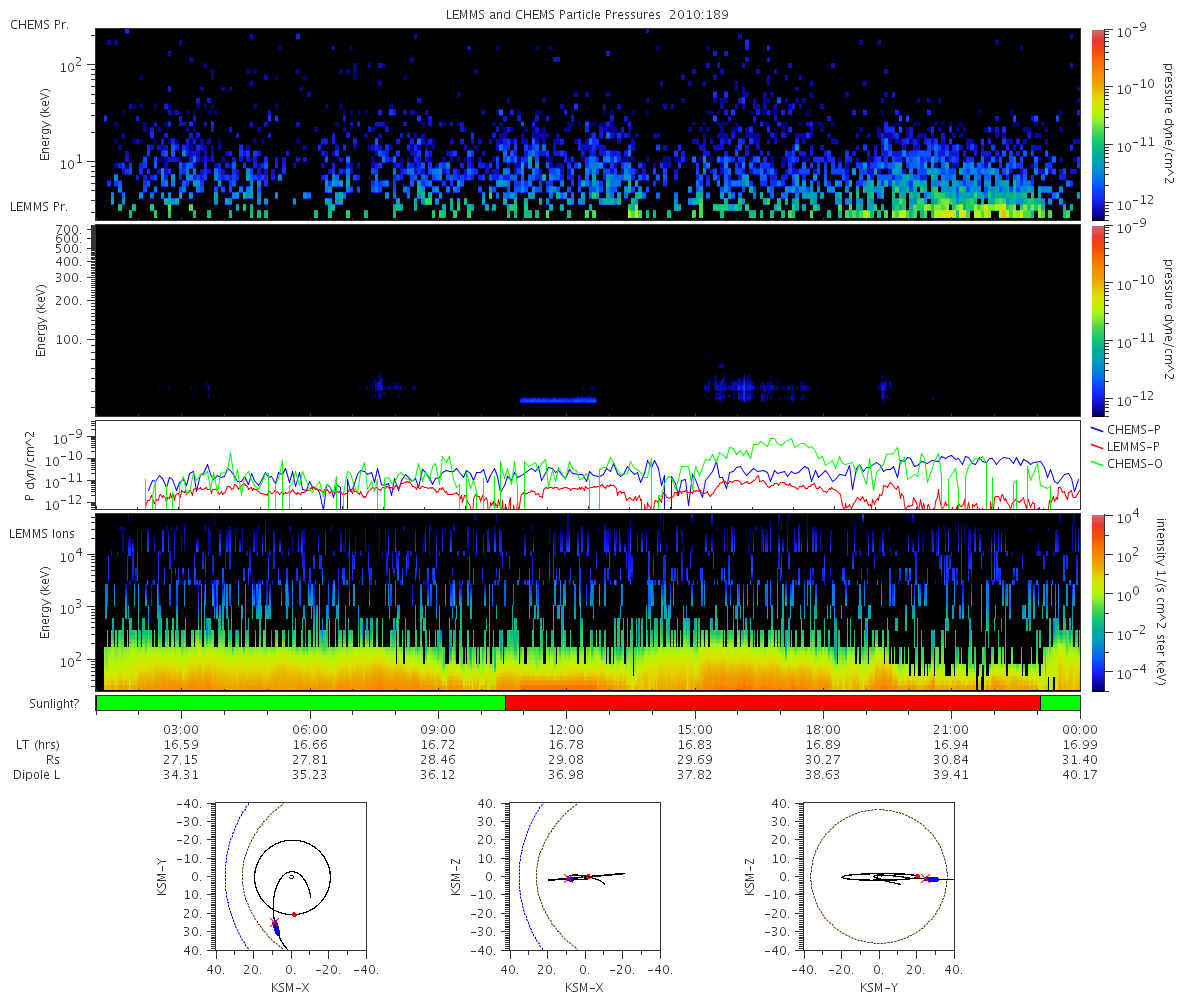Click the LEMMS Ions intensity color bar
This screenshot has height=1000, width=1200.
pyautogui.click(x=1097, y=602)
